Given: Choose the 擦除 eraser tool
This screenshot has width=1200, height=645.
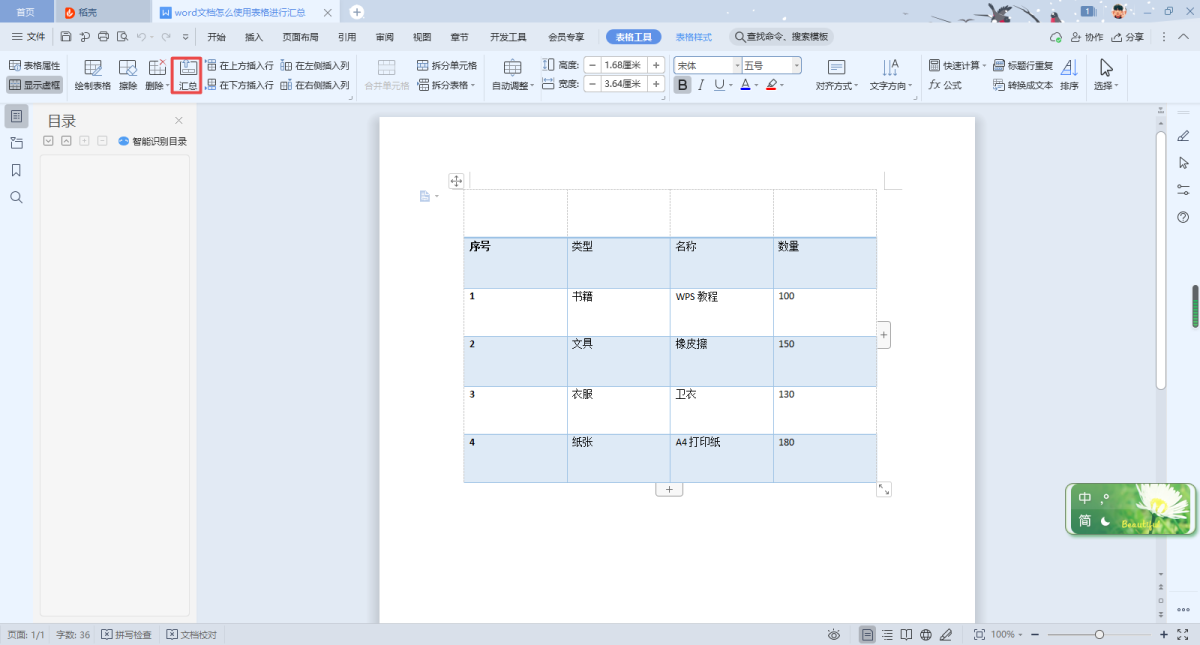Looking at the screenshot, I should [x=128, y=75].
